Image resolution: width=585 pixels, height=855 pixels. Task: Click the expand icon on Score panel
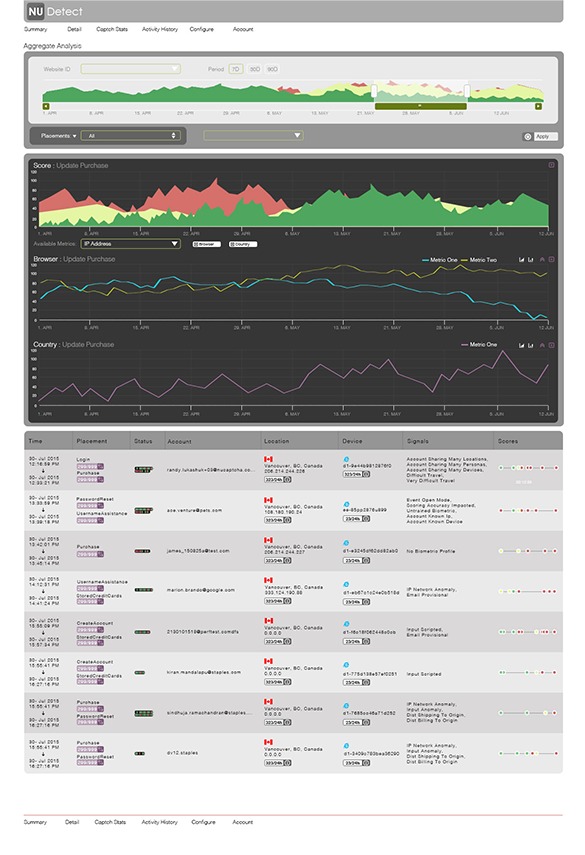551,165
